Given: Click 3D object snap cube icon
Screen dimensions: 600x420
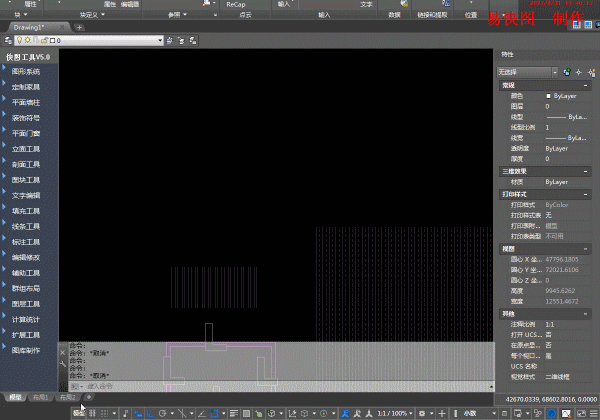Looking at the screenshot, I should tap(271, 413).
